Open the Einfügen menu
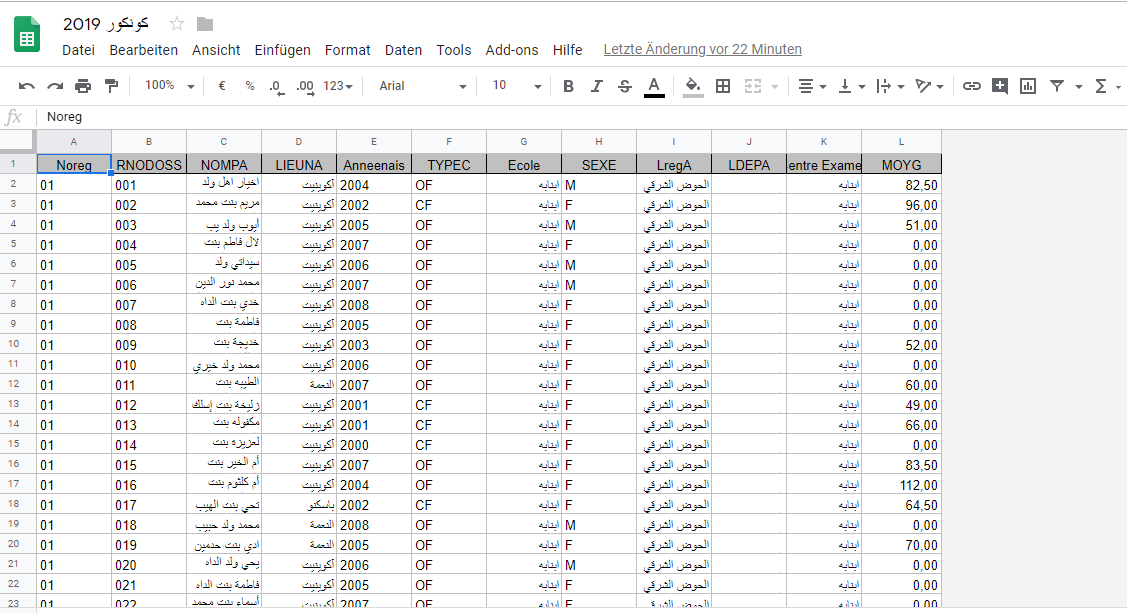The width and height of the screenshot is (1127, 613). coord(282,50)
